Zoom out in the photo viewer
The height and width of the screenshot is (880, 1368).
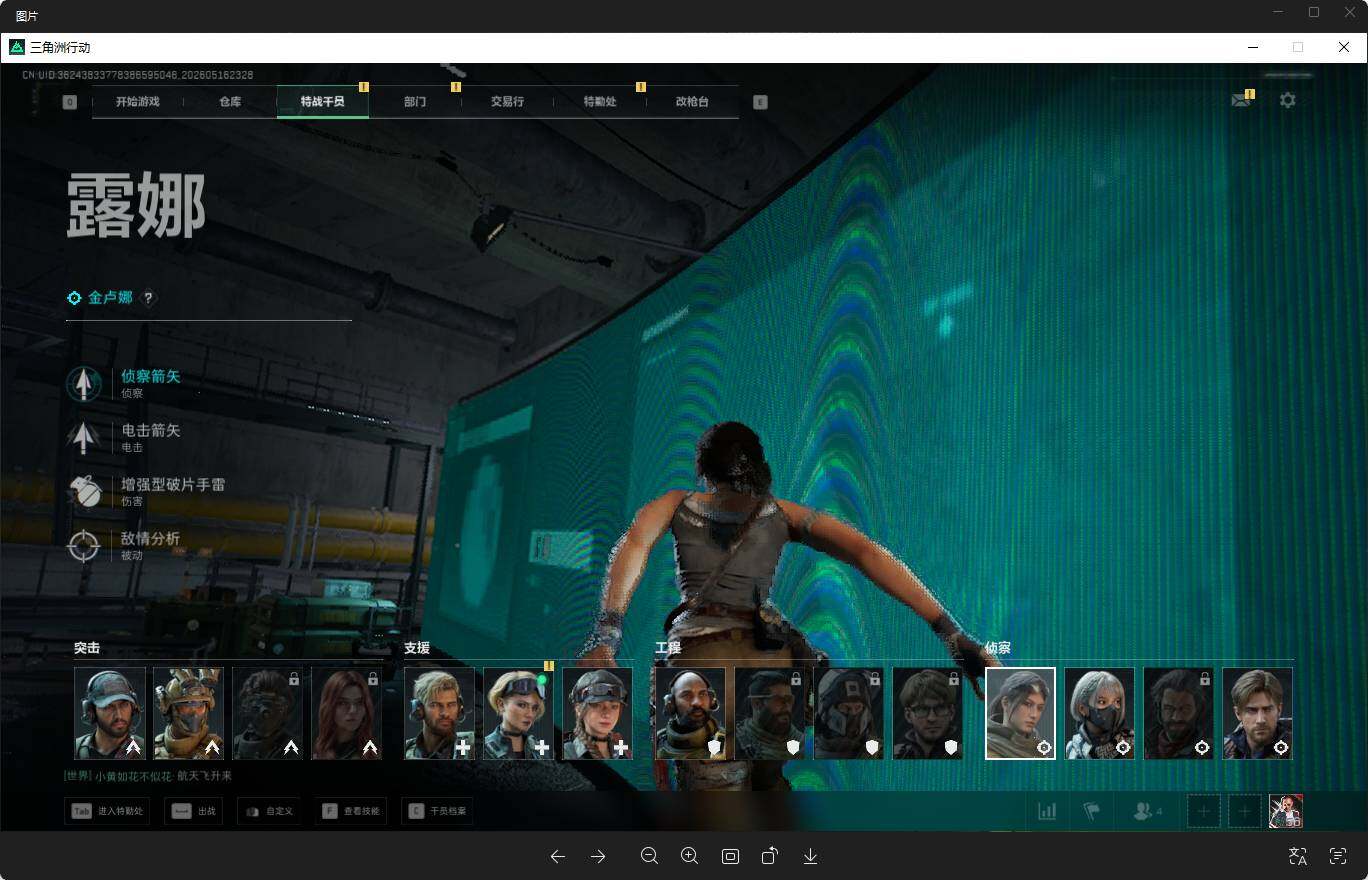649,856
